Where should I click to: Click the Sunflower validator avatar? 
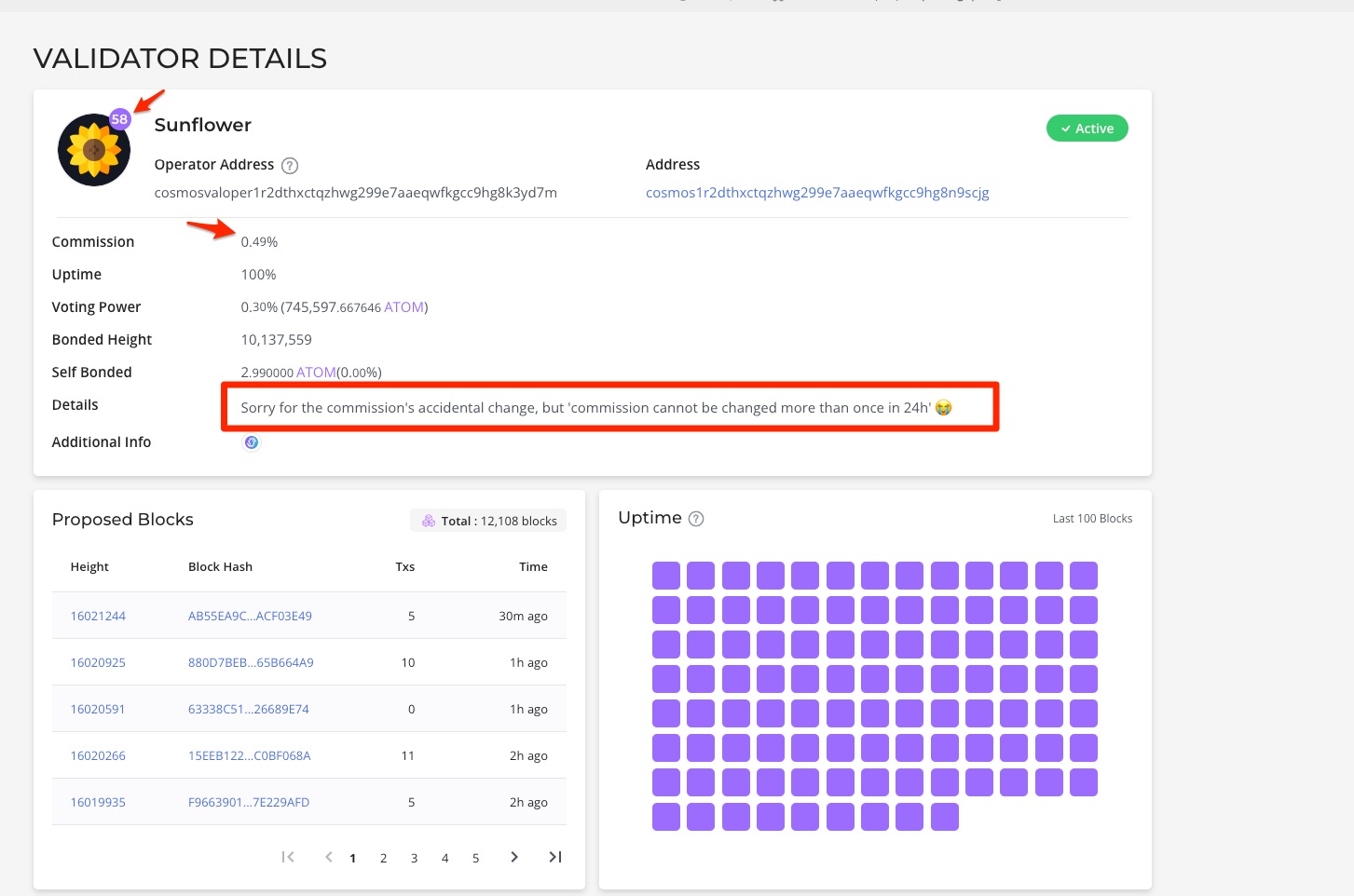[x=93, y=149]
